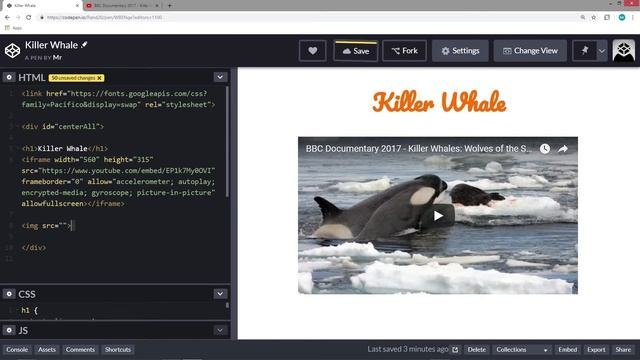
Task: Click the CSS editor scrollbar
Action: click(227, 305)
